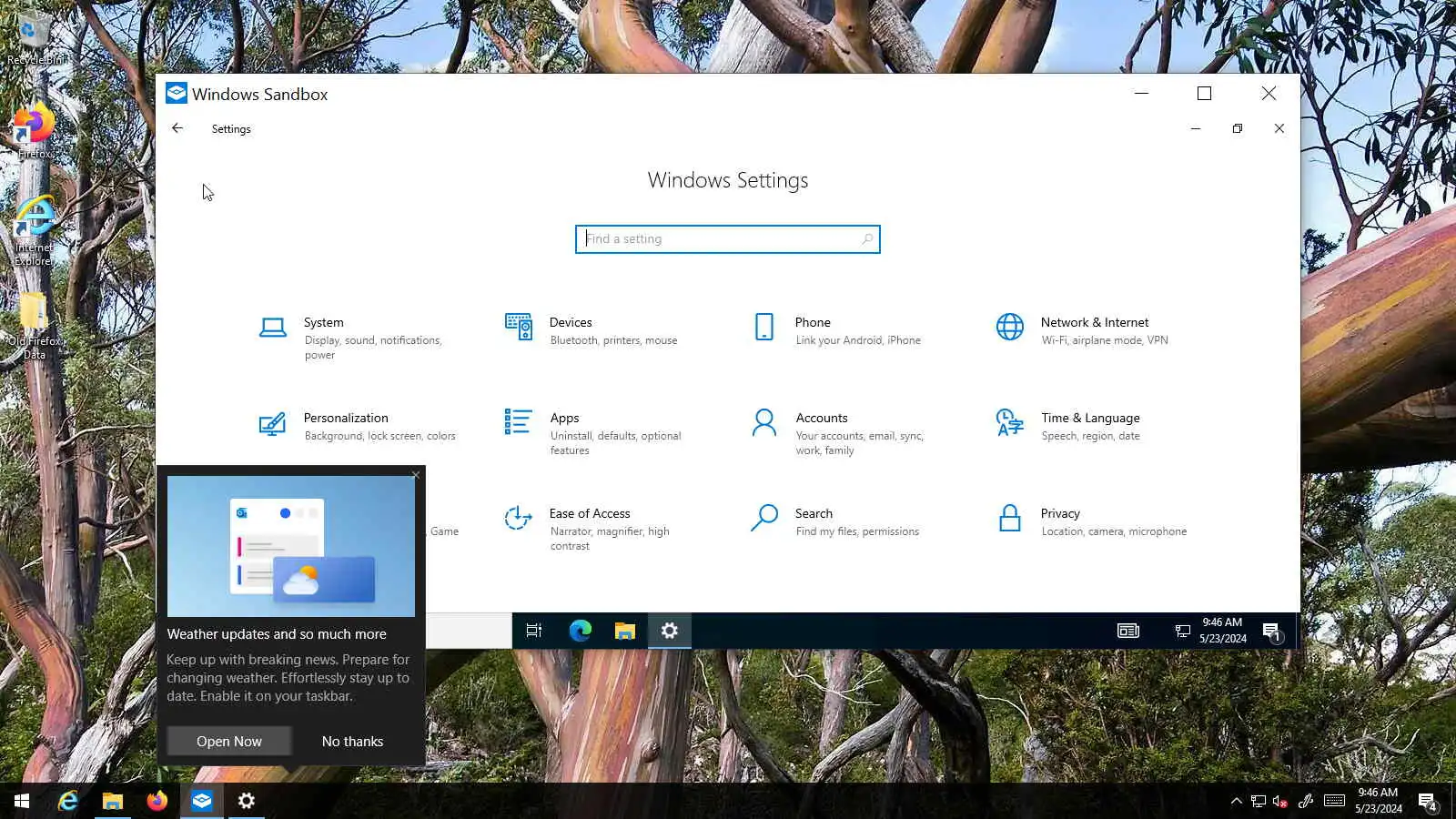Viewport: 1456px width, 819px height.
Task: Launch Firefox from the host taskbar
Action: pyautogui.click(x=157, y=801)
